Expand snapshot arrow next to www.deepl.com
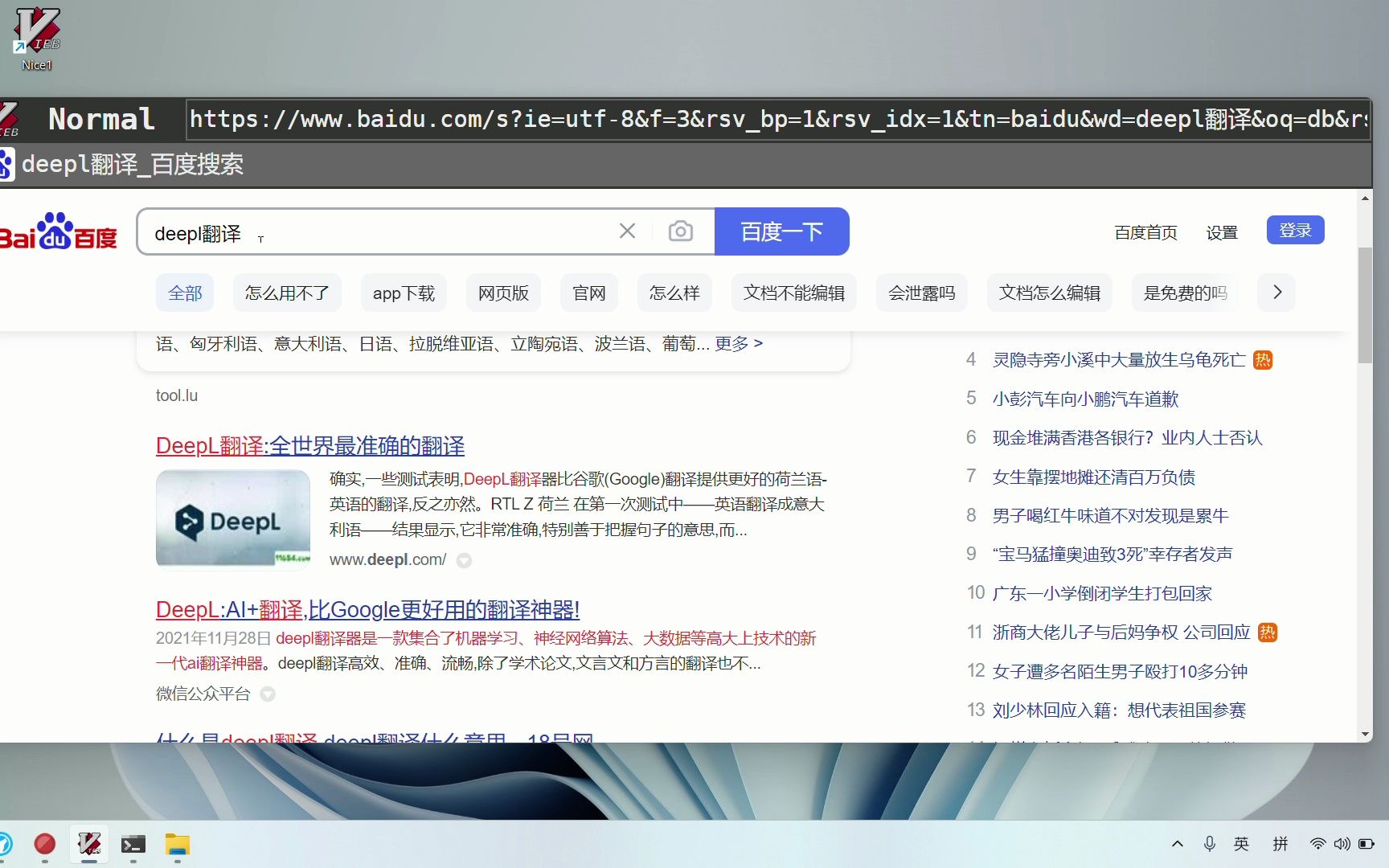Viewport: 1389px width, 868px height. tap(464, 560)
